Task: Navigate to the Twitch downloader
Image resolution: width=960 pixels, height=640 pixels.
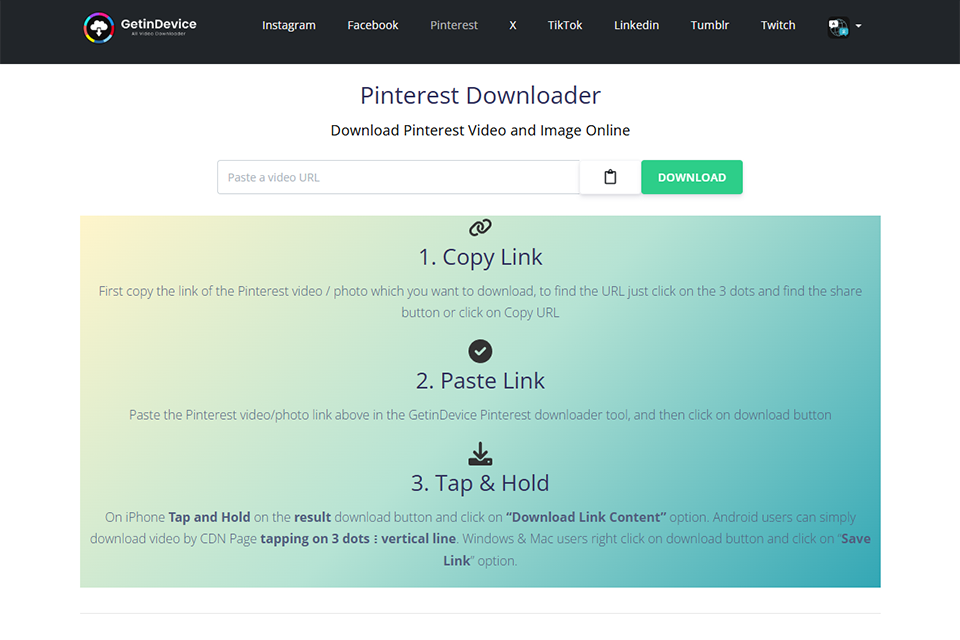Action: tap(778, 25)
